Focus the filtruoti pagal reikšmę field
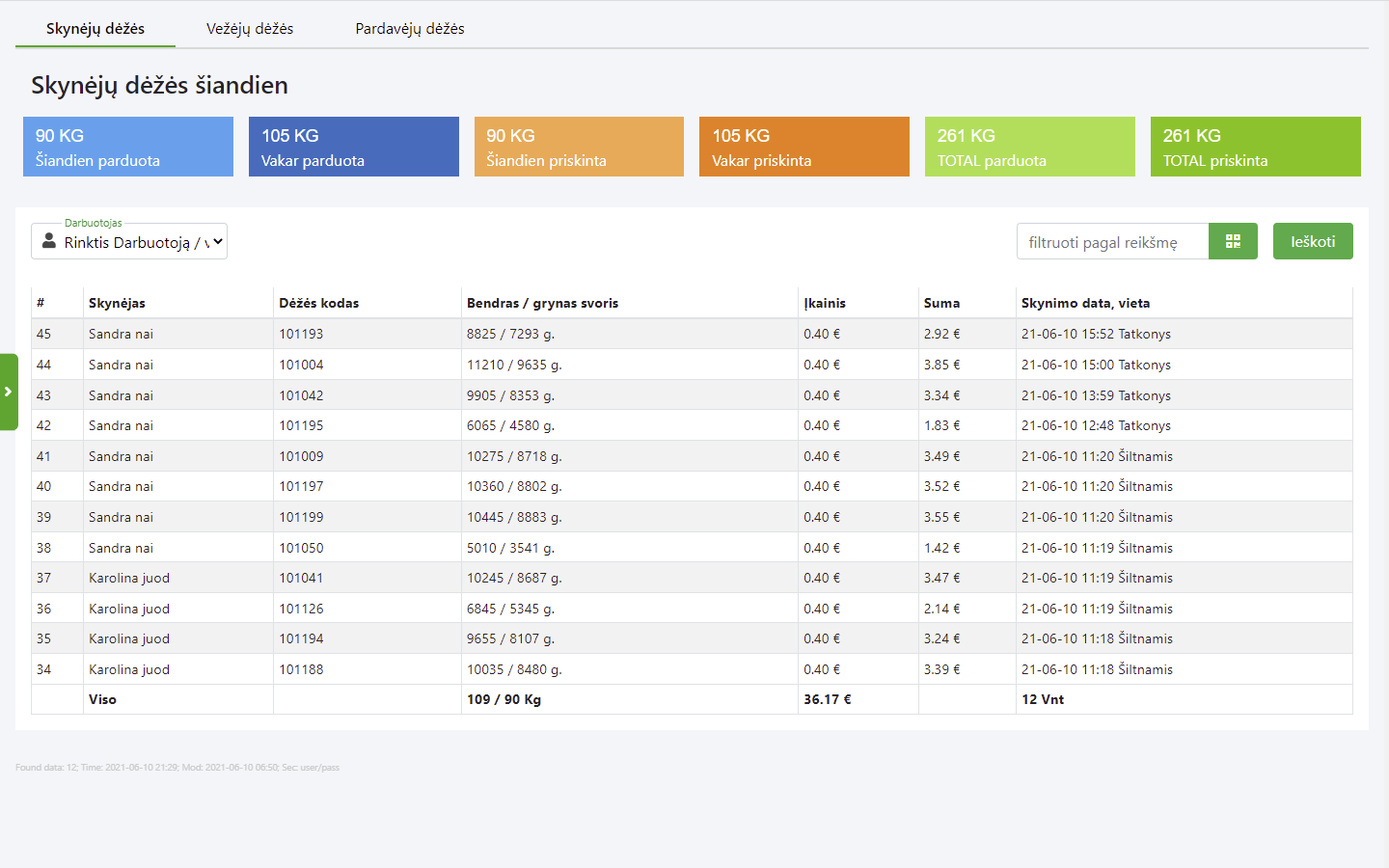Image resolution: width=1389 pixels, height=868 pixels. [x=1112, y=242]
